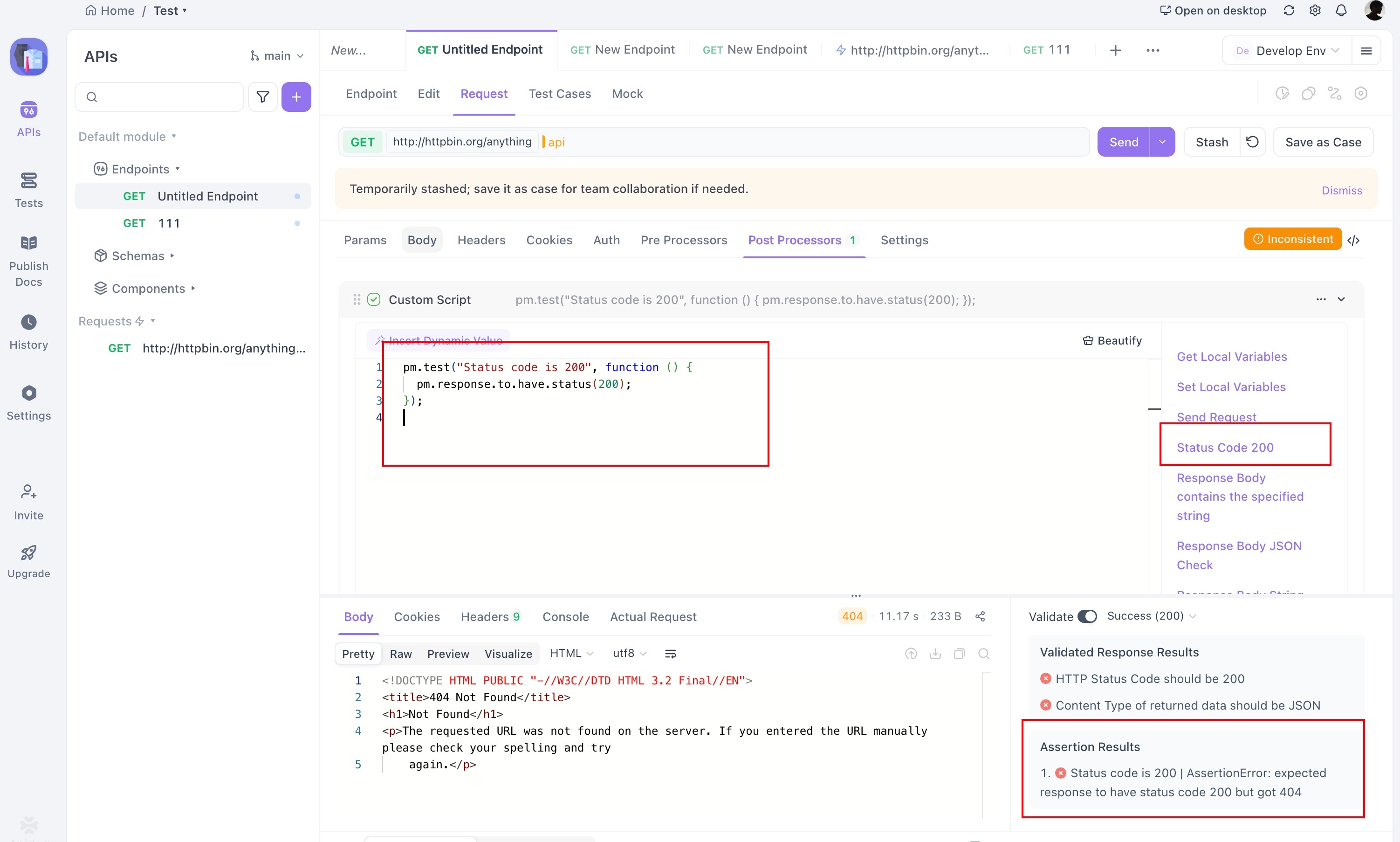Click the Save as Case button
This screenshot has width=1400, height=842.
pyautogui.click(x=1323, y=142)
